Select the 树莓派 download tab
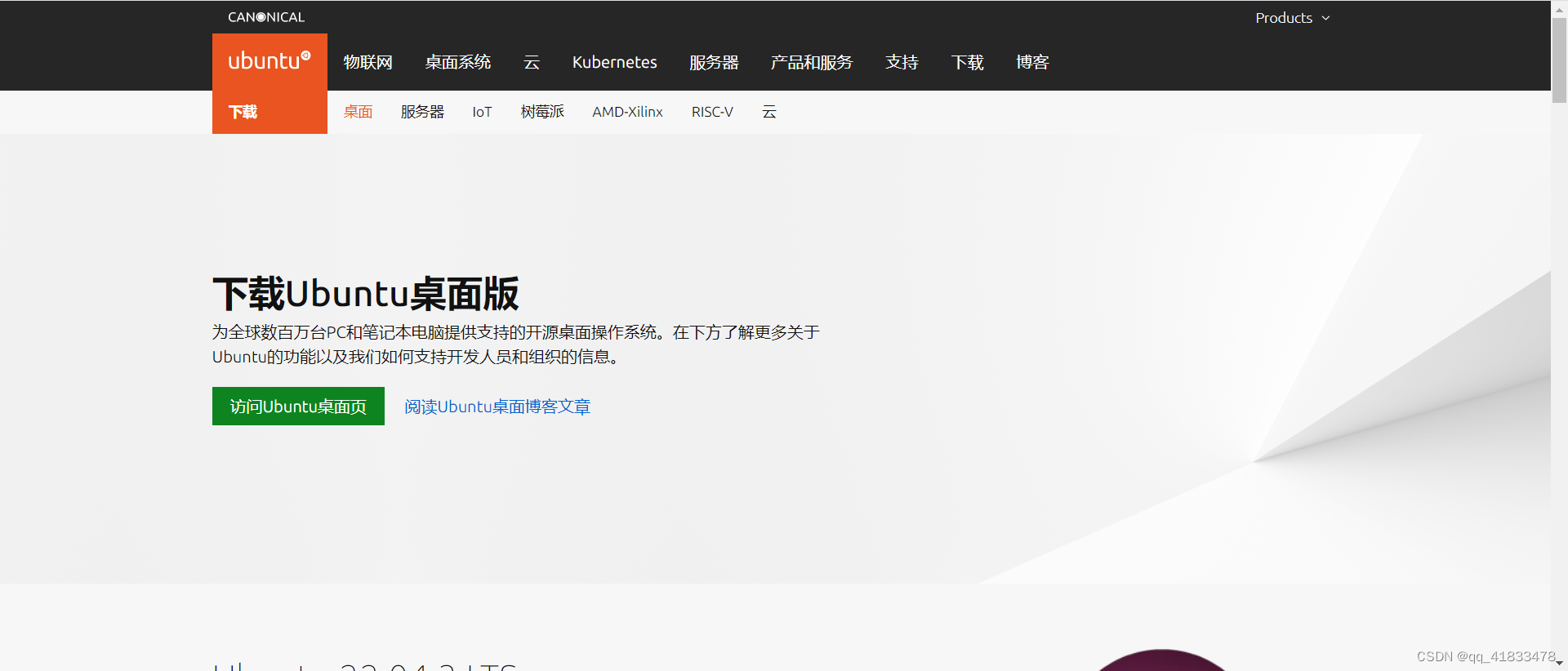1568x671 pixels. pos(542,112)
